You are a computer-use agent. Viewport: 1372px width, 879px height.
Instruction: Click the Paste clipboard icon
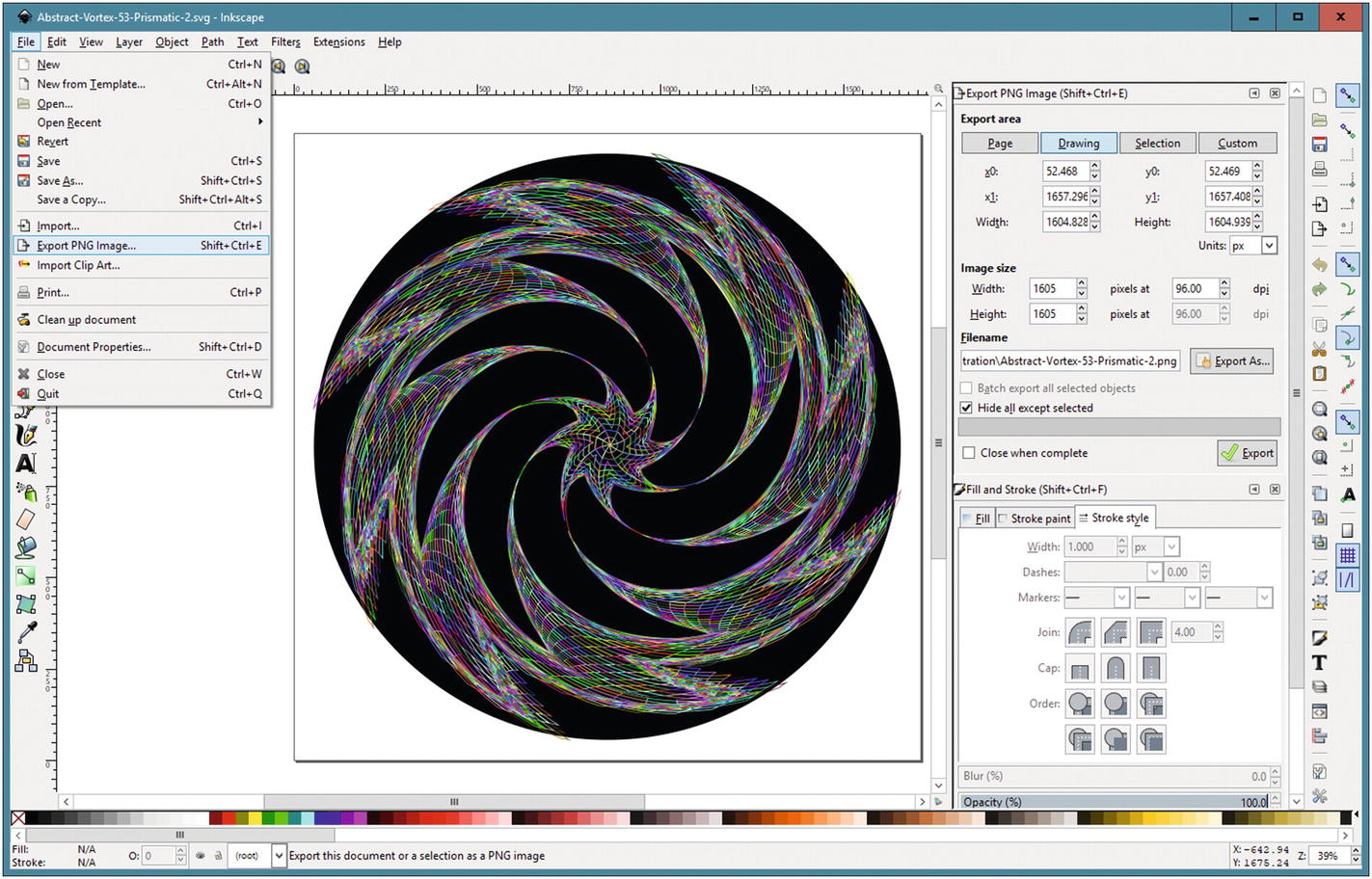click(1320, 374)
